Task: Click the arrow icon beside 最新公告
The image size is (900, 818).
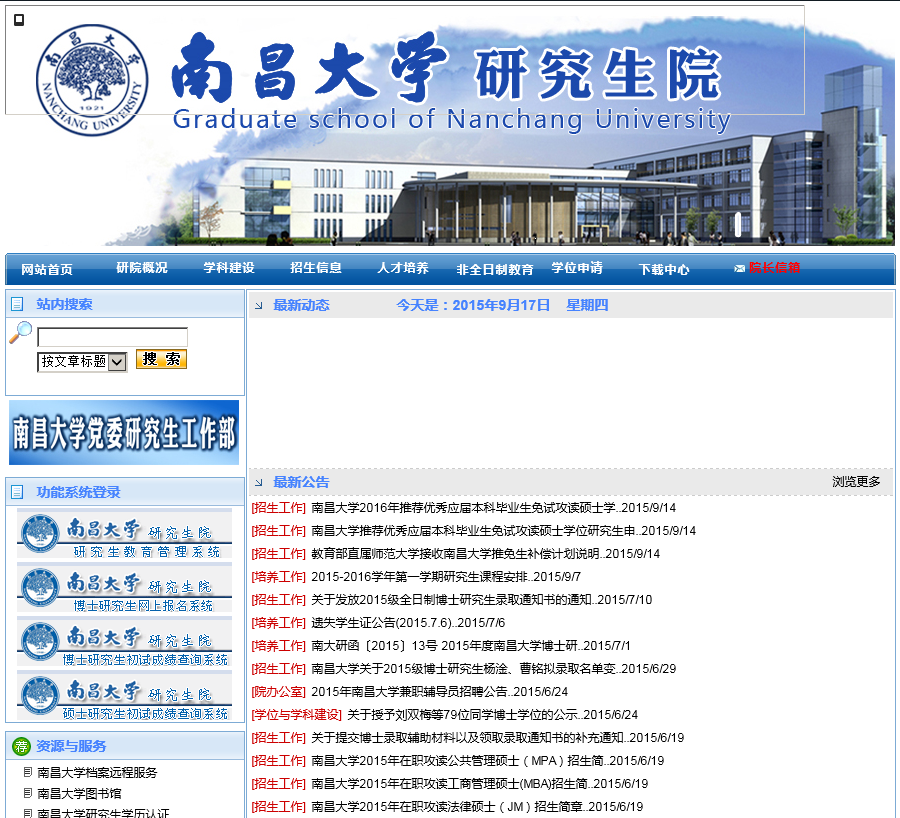Action: point(259,482)
